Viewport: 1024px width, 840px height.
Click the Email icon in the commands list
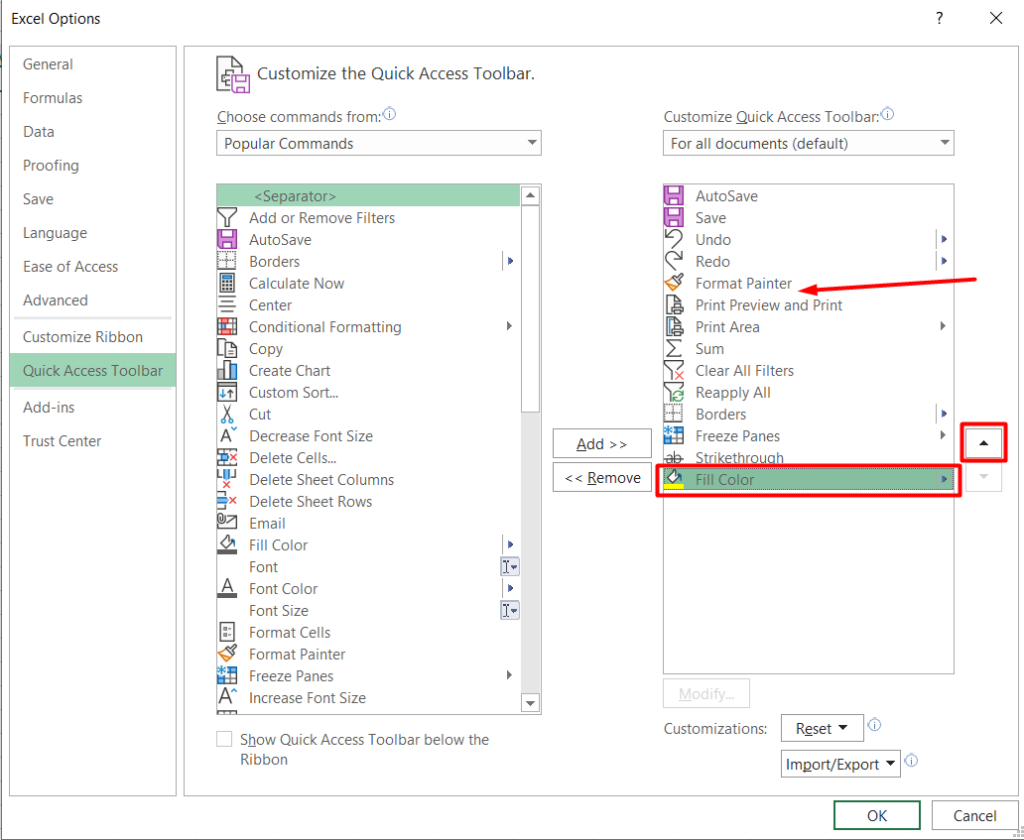point(227,523)
